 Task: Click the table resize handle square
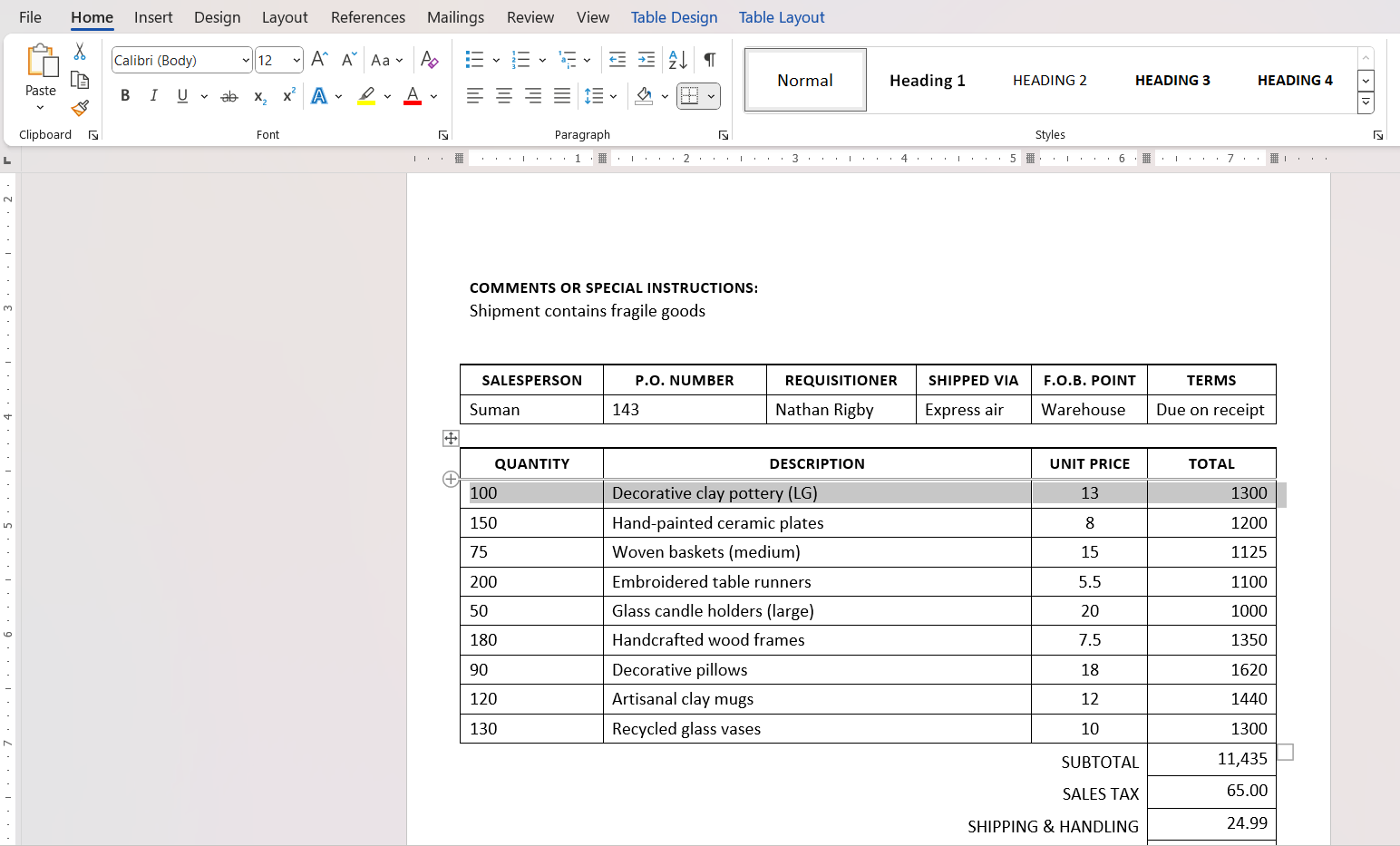pyautogui.click(x=1286, y=752)
